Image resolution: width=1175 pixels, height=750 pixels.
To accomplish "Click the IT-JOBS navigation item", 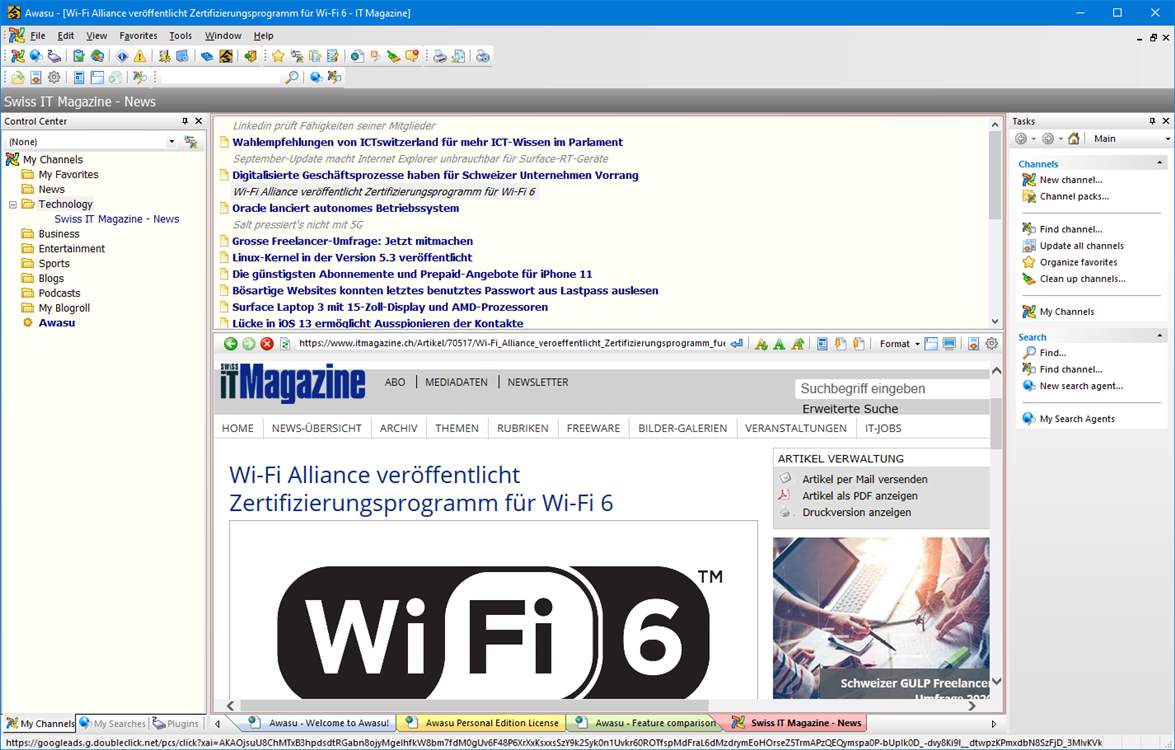I will coord(883,429).
